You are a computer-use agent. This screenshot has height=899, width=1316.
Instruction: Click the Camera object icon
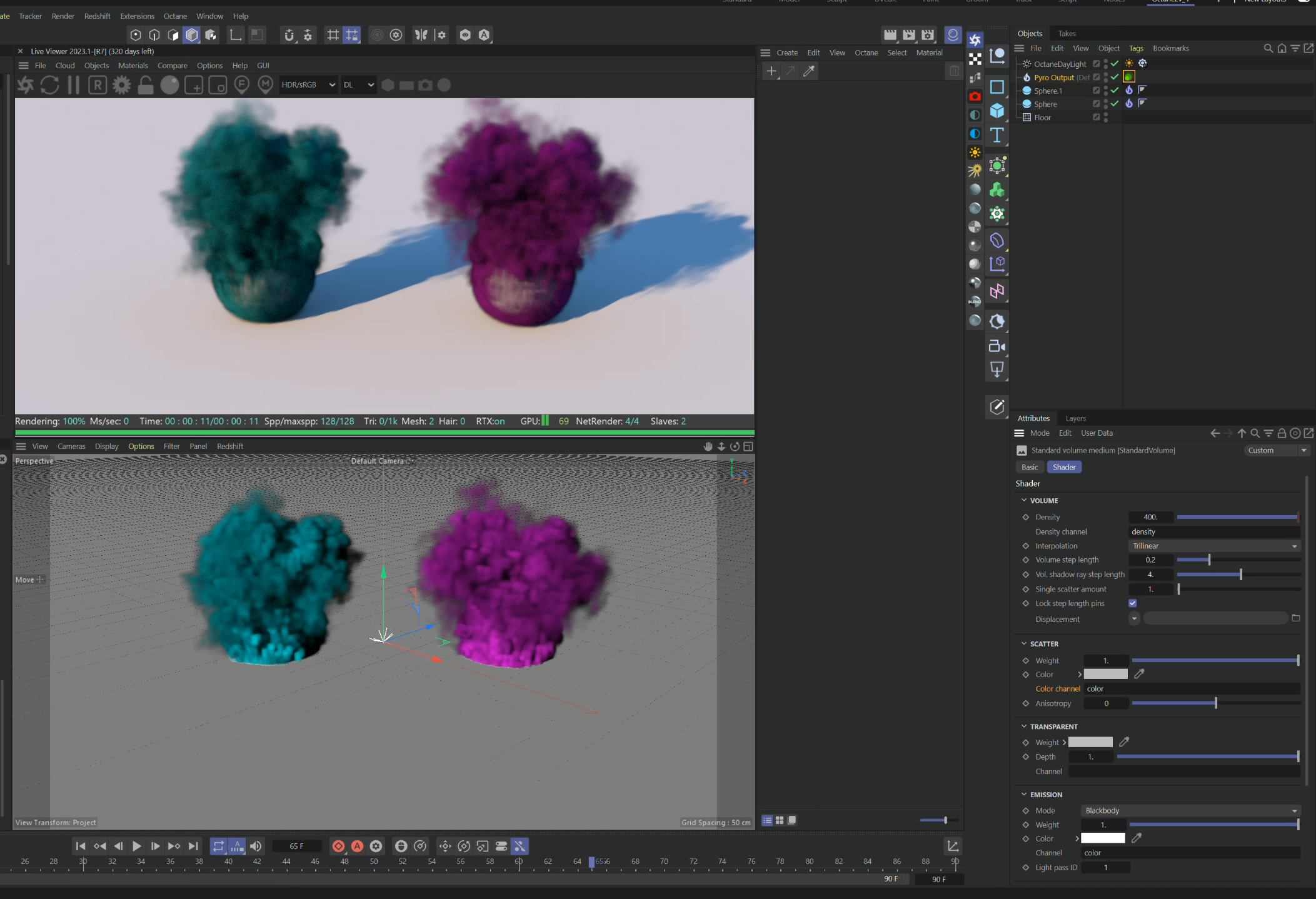[x=997, y=346]
